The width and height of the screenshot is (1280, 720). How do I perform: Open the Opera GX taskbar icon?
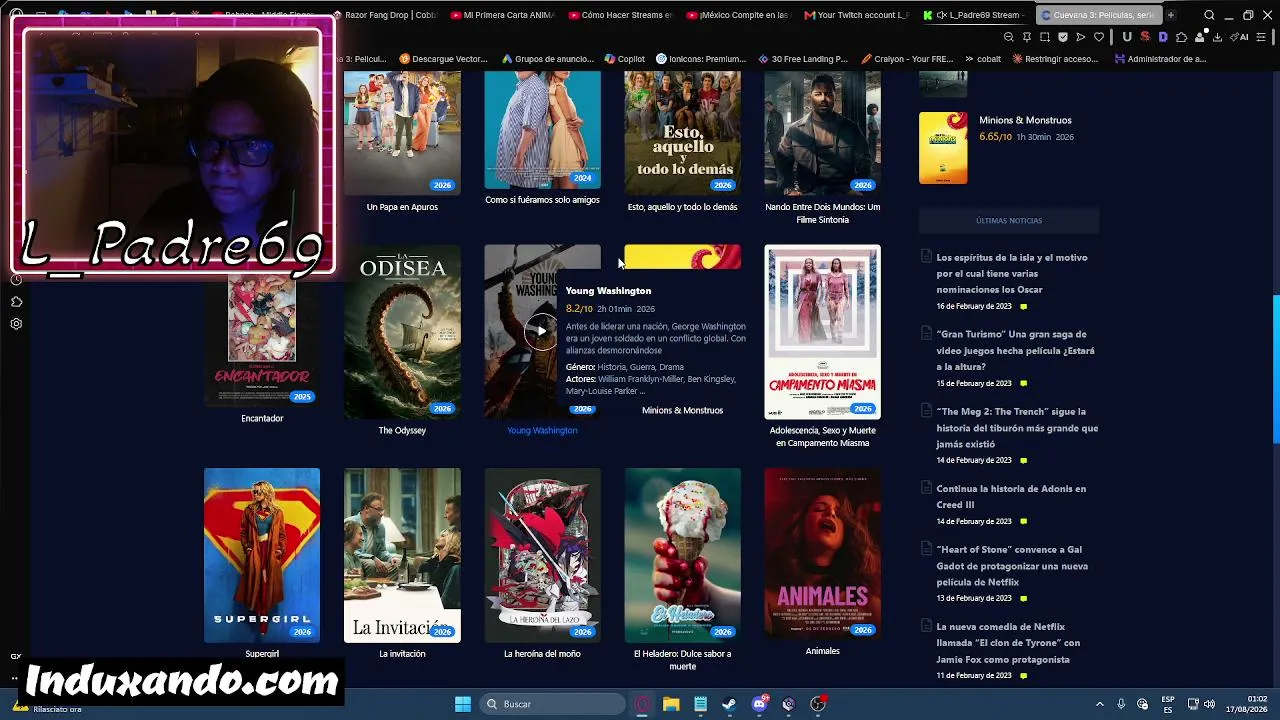[x=642, y=704]
